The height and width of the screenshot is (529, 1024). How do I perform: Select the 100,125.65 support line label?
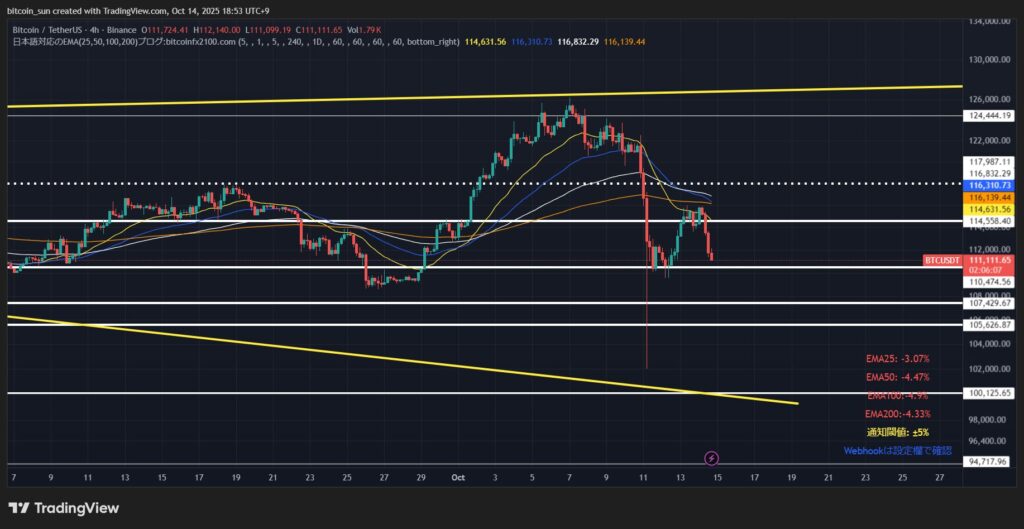coord(991,393)
